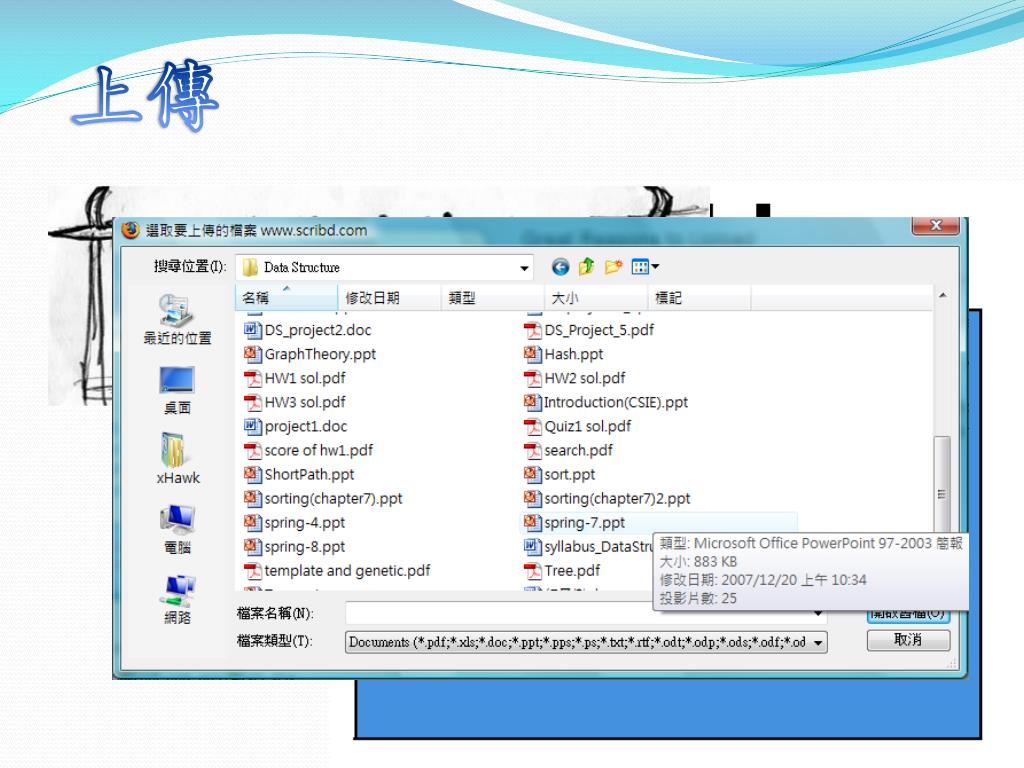Sort by Name (名稱) column header
Viewport: 1024px width, 768px height.
pos(286,298)
